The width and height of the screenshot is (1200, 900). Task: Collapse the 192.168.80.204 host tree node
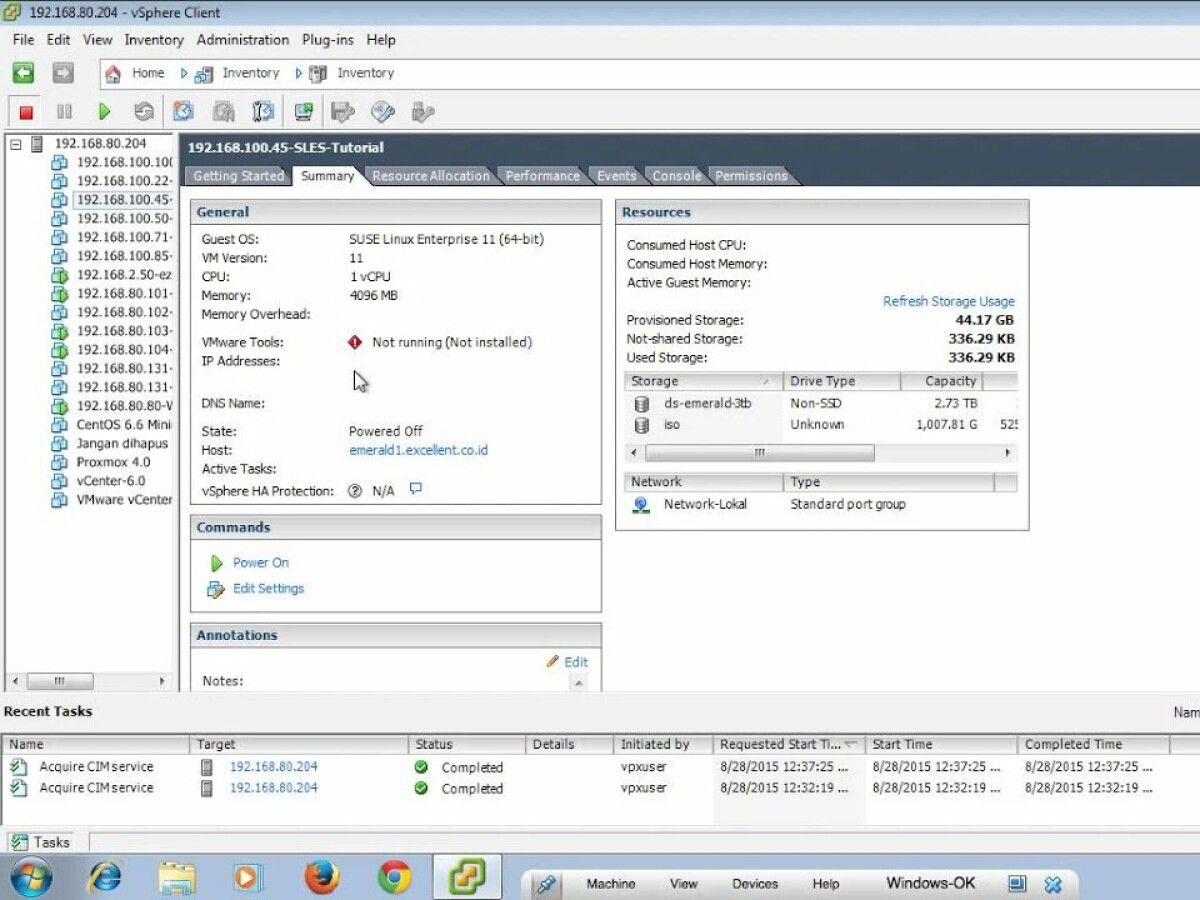pyautogui.click(x=16, y=144)
